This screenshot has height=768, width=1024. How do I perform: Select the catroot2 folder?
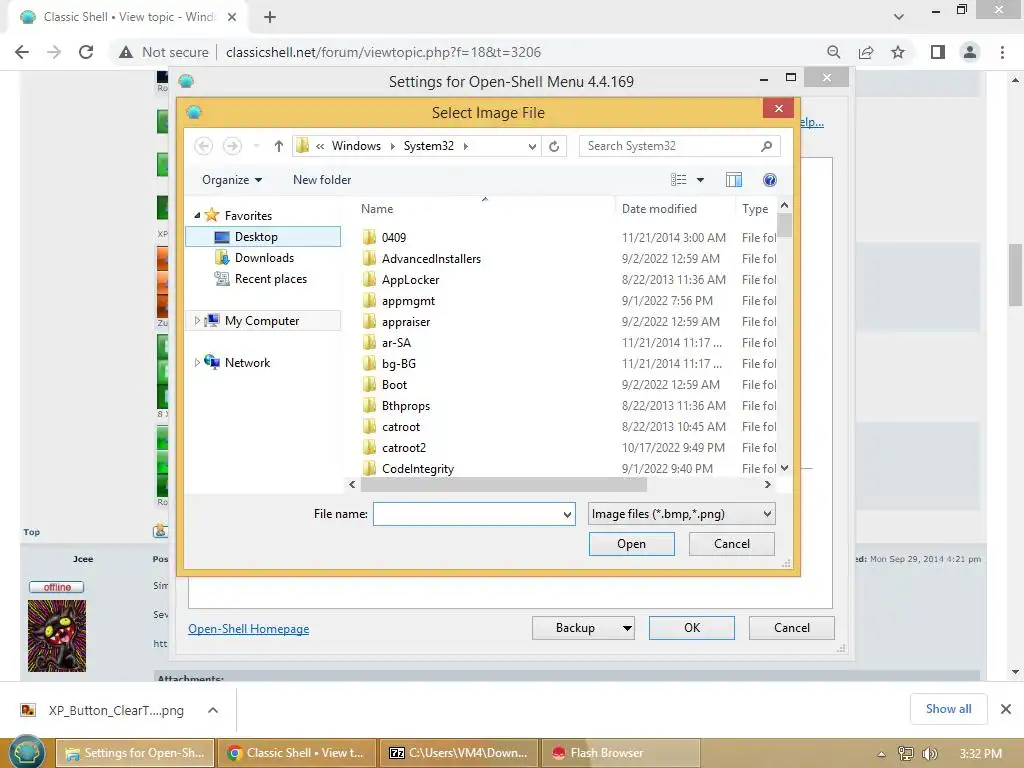(x=404, y=448)
